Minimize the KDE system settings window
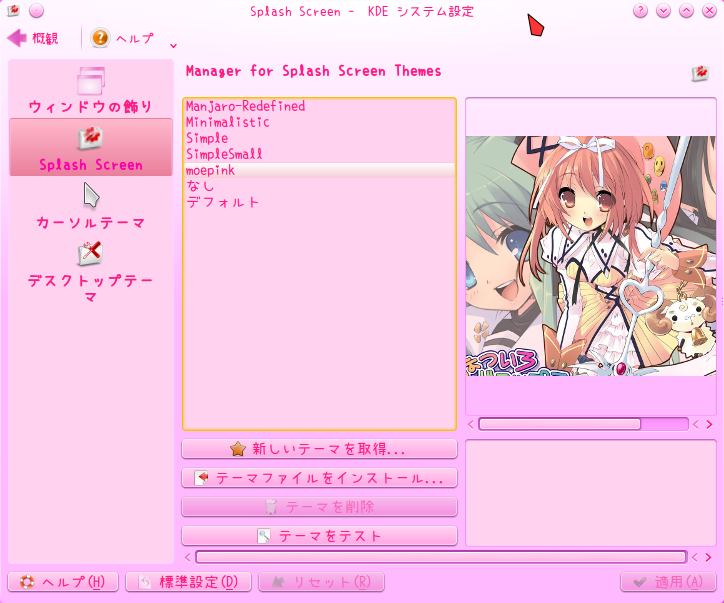Viewport: 724px width, 603px height. point(664,11)
